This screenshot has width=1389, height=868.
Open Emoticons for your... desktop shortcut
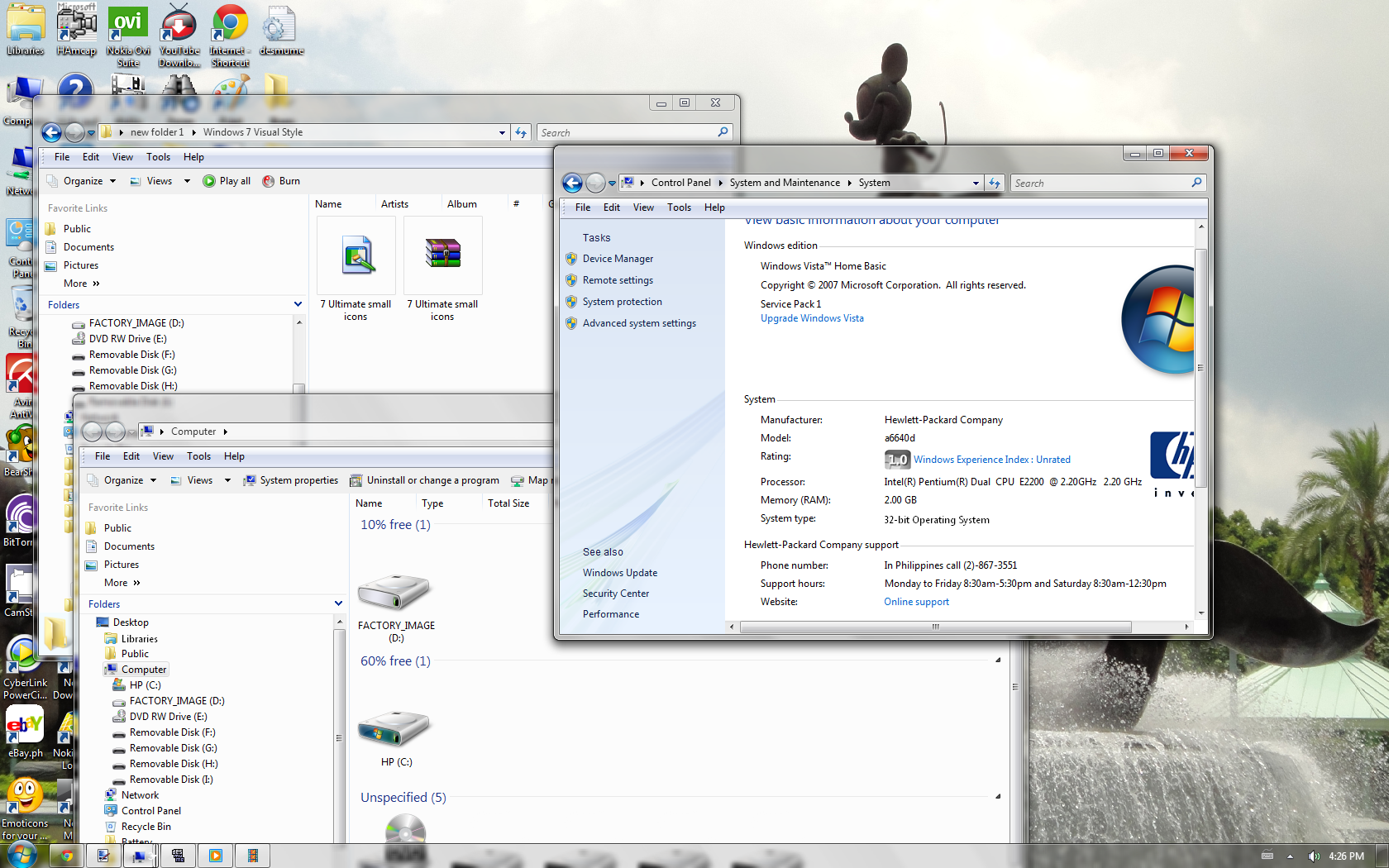25,810
